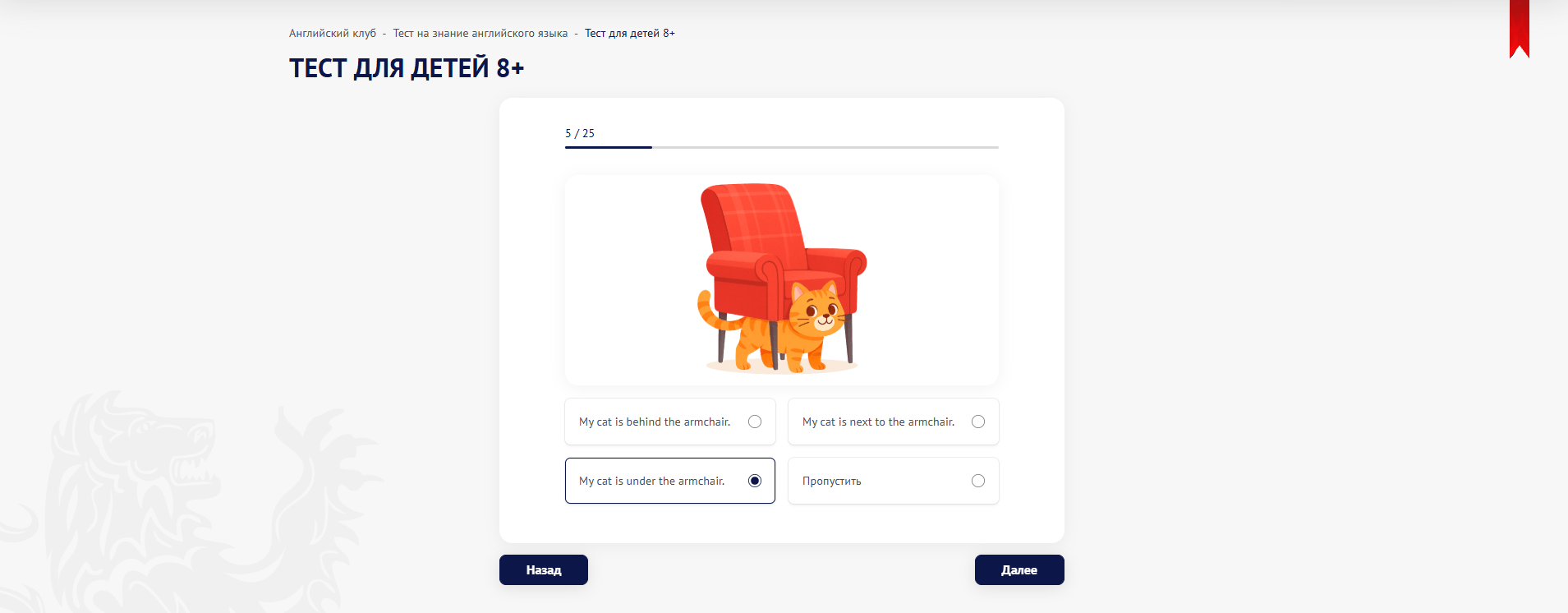
Task: Open "Английский клуб" breadcrumb link
Action: 332,34
